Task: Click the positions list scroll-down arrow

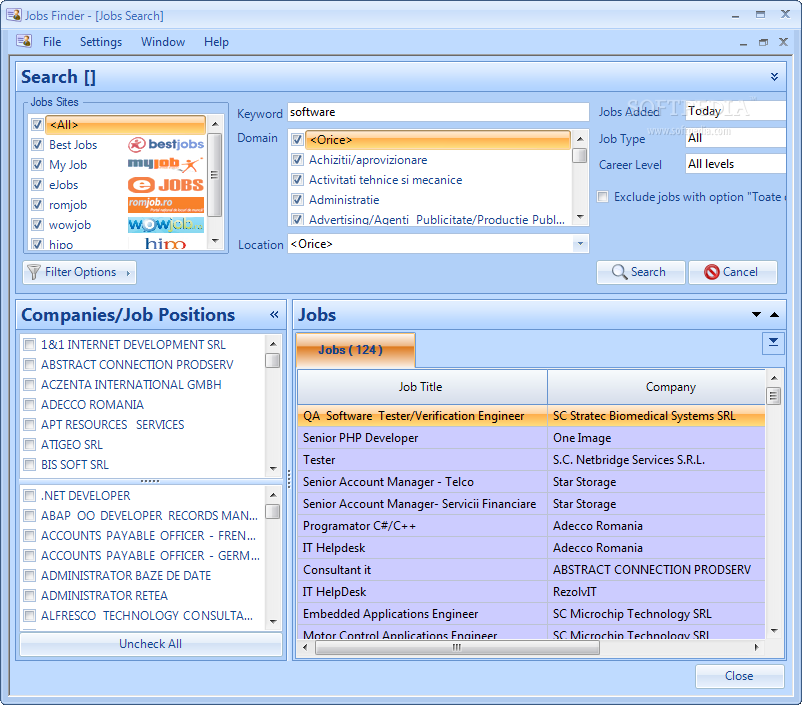Action: pyautogui.click(x=273, y=622)
